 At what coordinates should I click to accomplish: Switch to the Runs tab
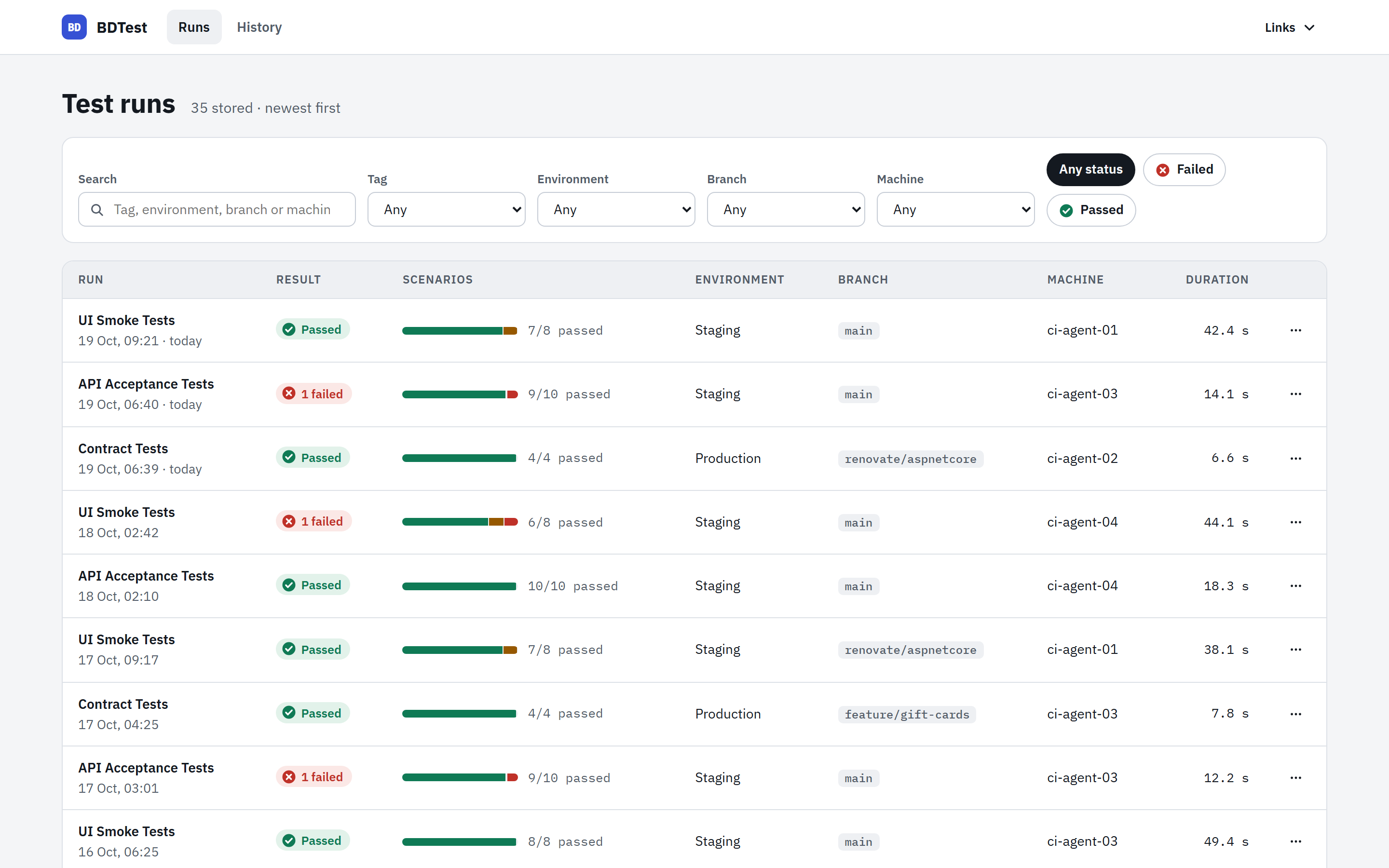pos(194,27)
